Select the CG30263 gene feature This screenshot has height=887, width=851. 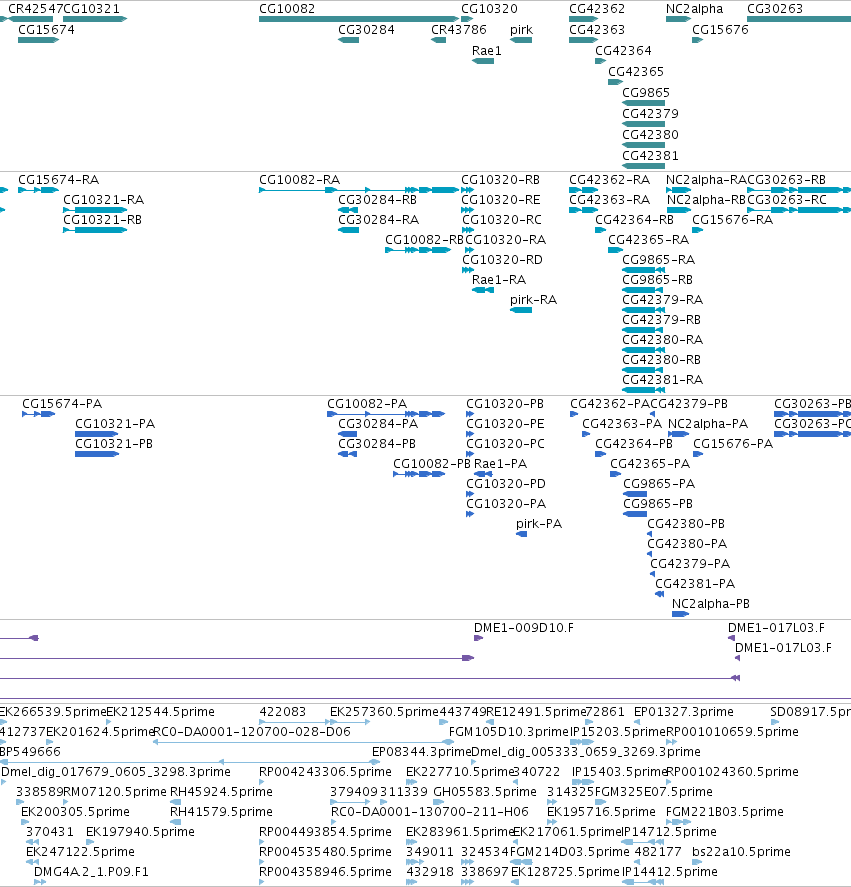coord(799,19)
